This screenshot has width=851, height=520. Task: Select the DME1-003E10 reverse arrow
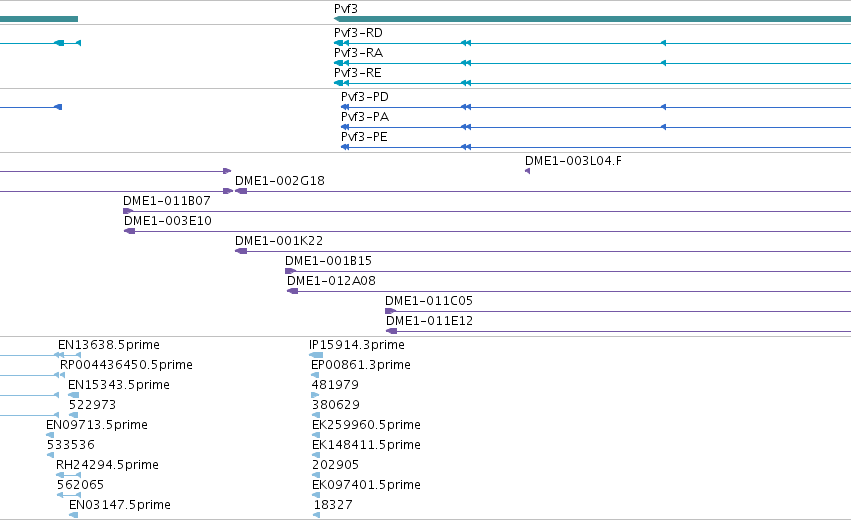129,231
